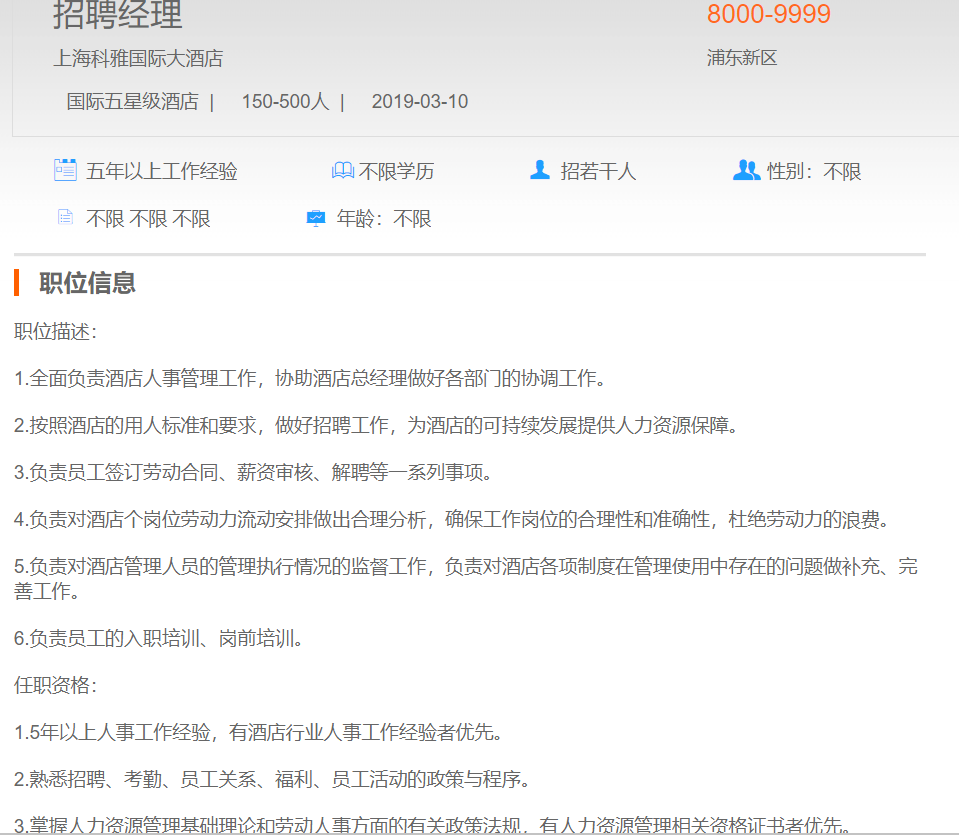Click the 职位信息 section heading

pyautogui.click(x=87, y=283)
